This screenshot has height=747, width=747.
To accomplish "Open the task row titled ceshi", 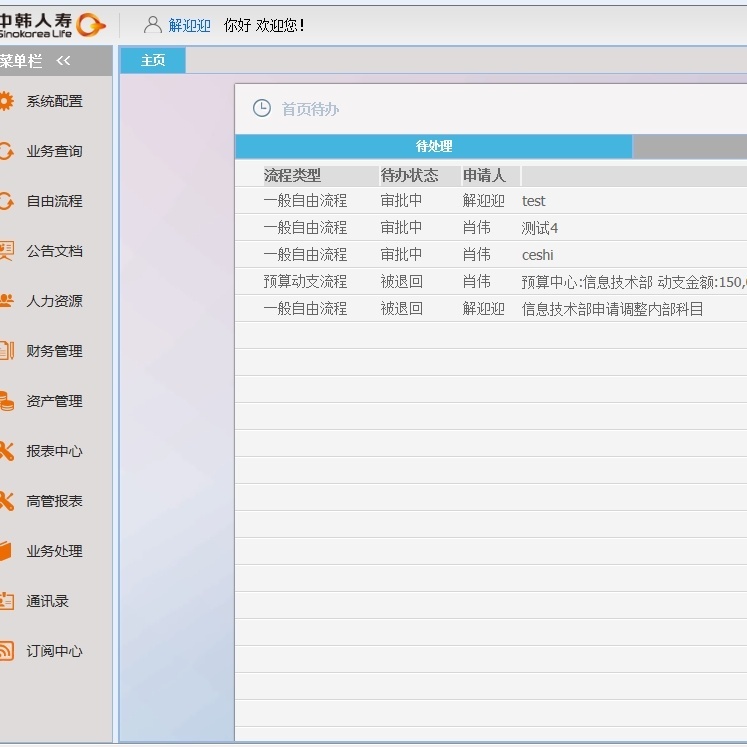I will click(x=537, y=255).
